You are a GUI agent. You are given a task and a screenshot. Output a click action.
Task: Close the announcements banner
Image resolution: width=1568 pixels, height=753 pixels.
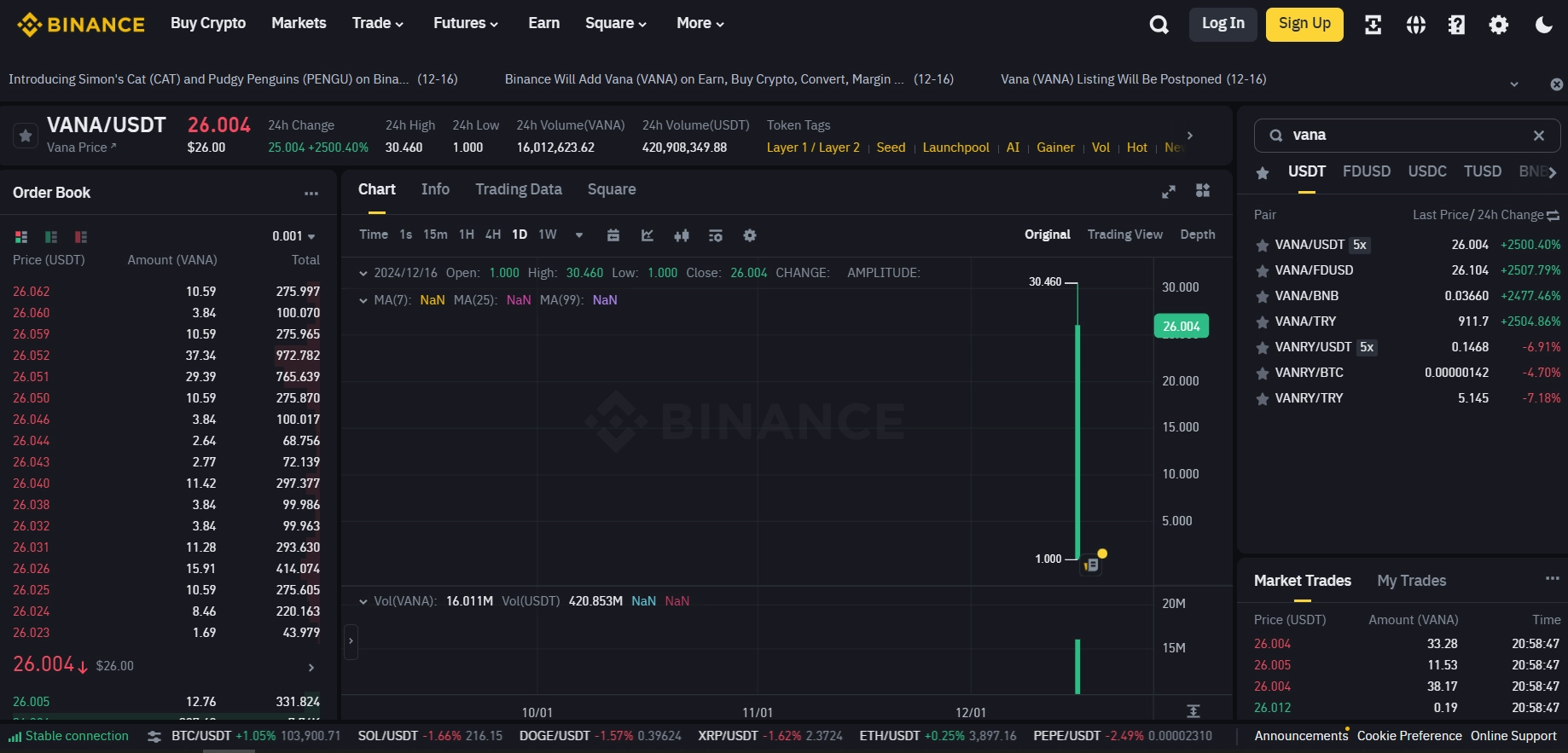1557,84
